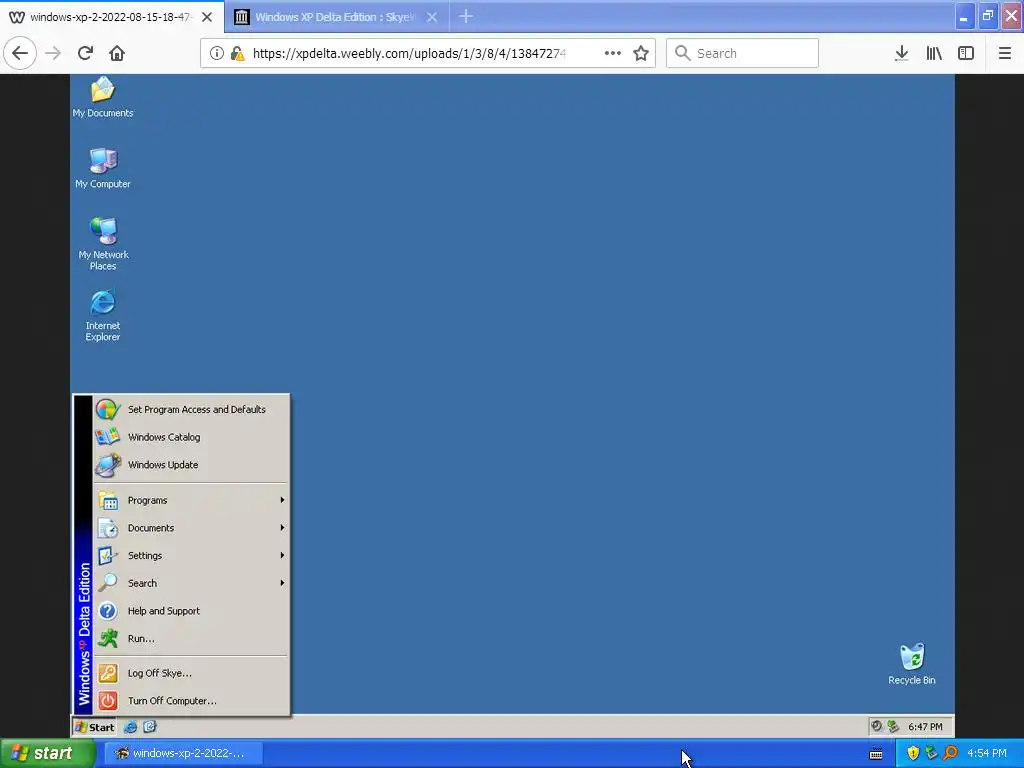Go to the browser home icon

[x=117, y=53]
